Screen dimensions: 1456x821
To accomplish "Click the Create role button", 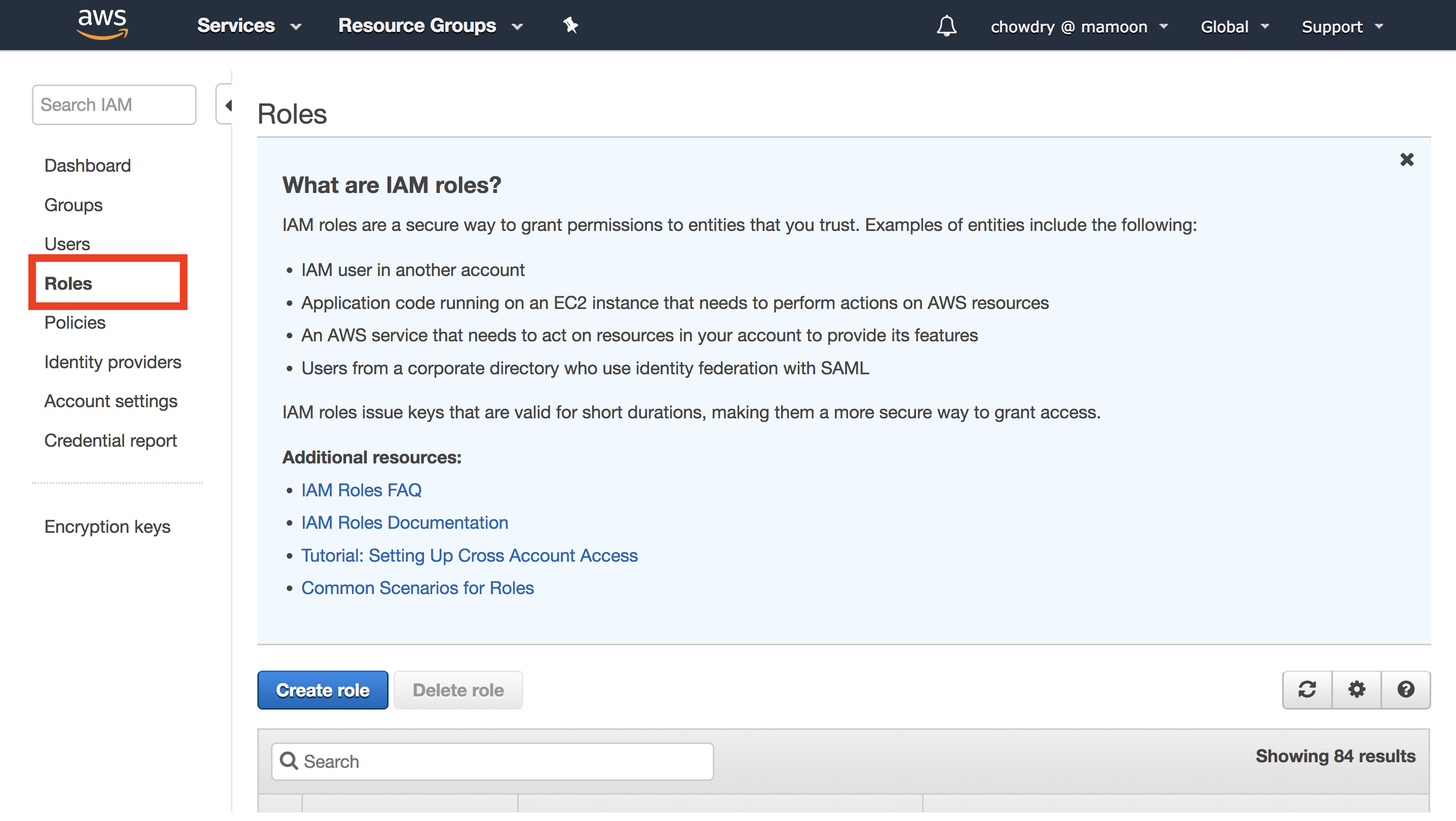I will (323, 690).
